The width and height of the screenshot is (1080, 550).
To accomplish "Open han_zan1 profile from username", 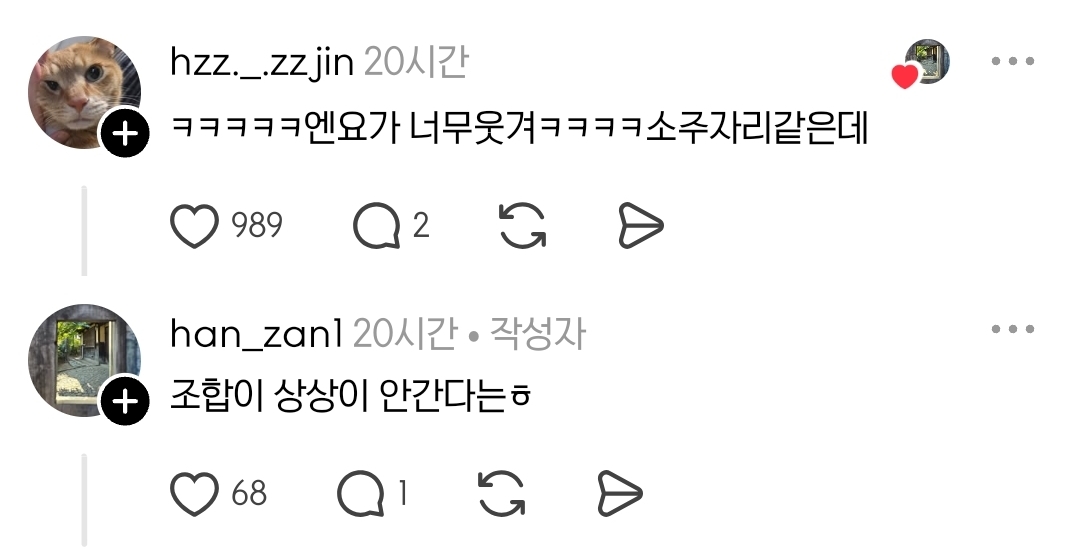I will 256,335.
